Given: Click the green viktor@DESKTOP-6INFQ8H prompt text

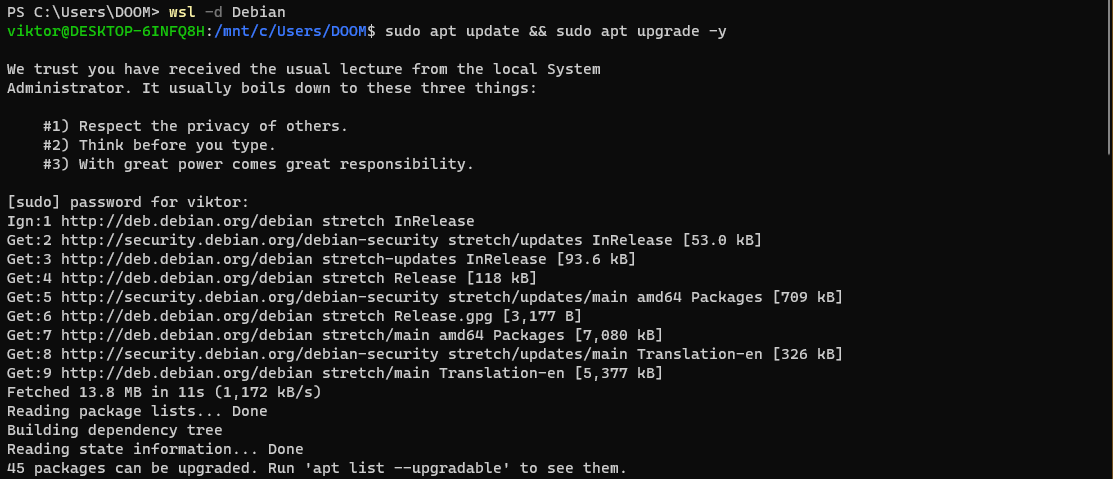Looking at the screenshot, I should tap(106, 31).
